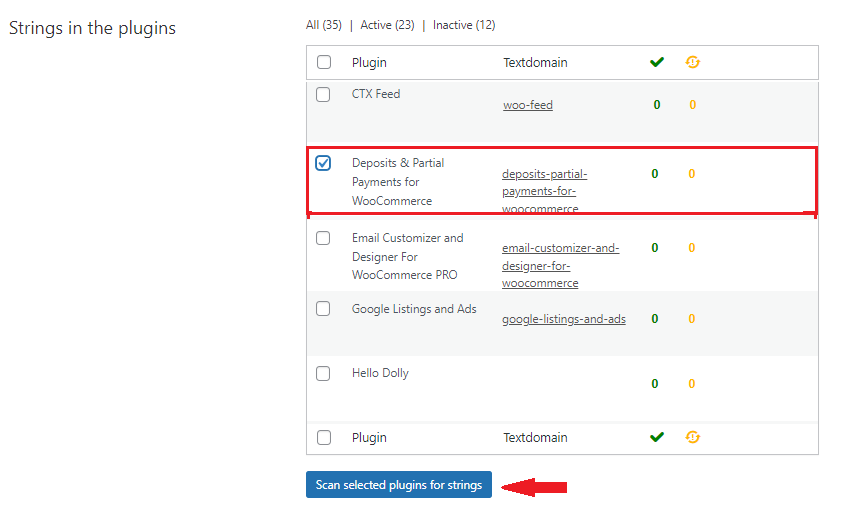
Task: Click orange needs-update count for Hello Dolly
Action: click(x=691, y=384)
